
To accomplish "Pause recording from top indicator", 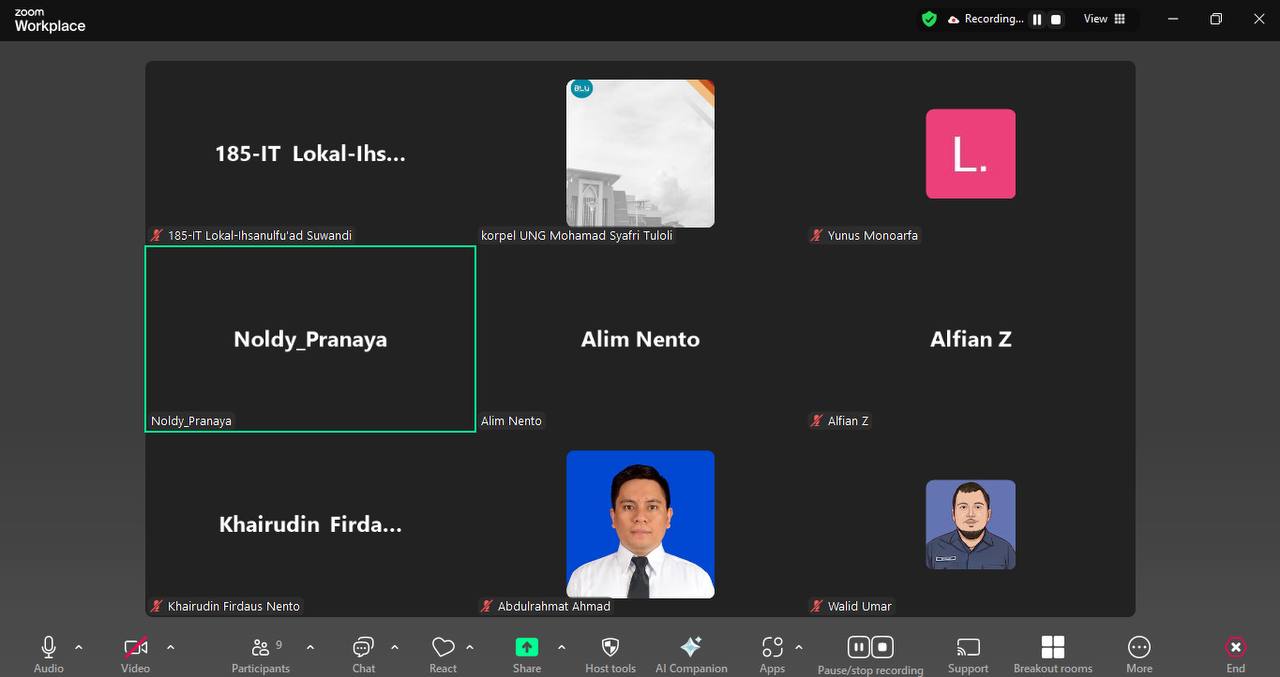I will coord(1037,19).
